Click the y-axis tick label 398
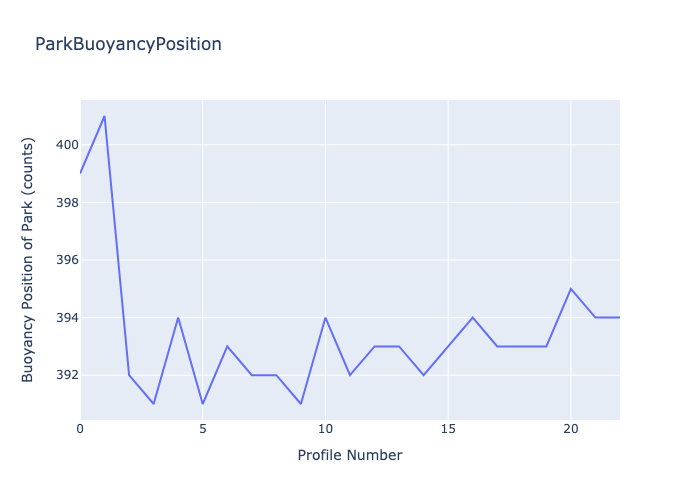The image size is (700, 500). tap(67, 203)
